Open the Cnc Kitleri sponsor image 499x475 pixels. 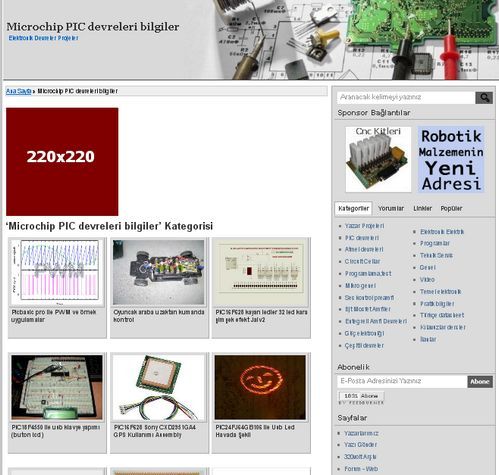[x=378, y=159]
